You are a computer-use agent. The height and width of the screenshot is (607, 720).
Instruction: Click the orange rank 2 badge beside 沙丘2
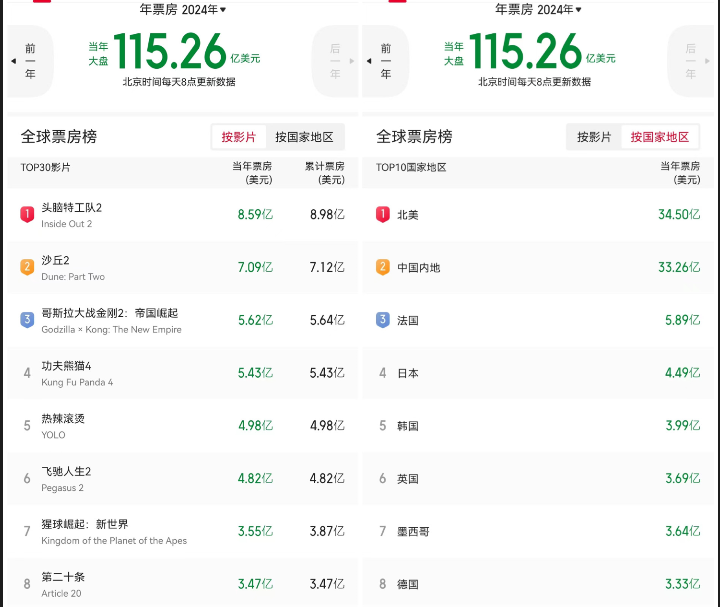coord(27,267)
